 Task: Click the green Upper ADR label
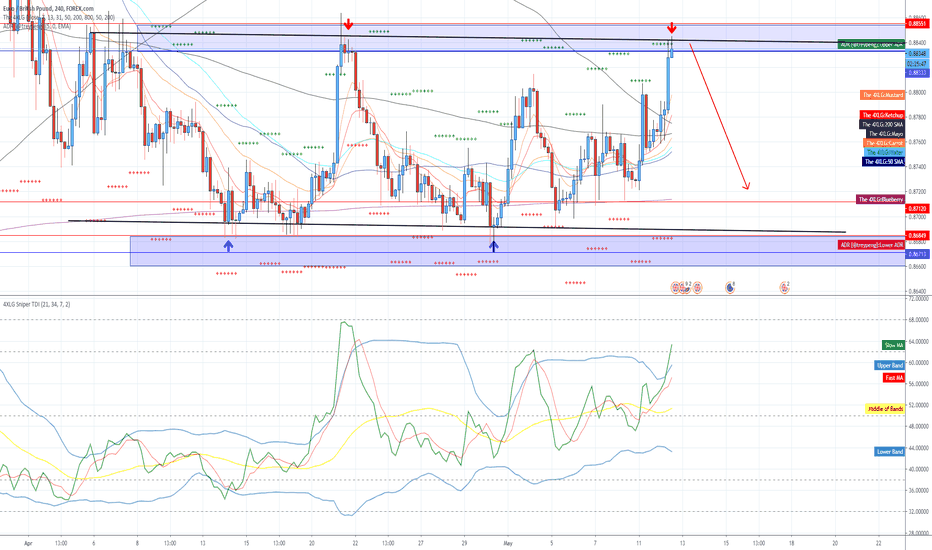(871, 44)
